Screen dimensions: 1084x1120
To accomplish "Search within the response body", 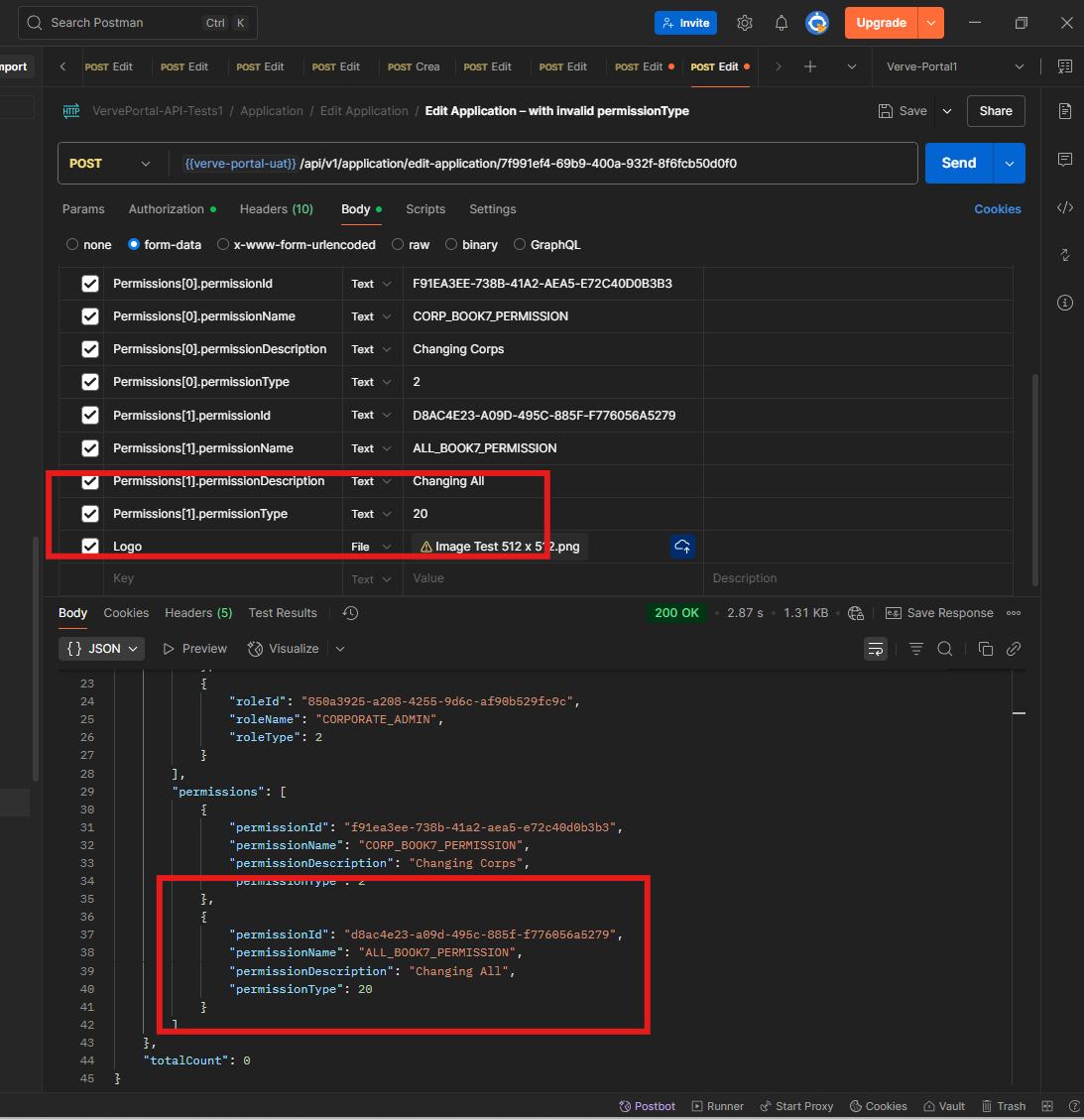I will click(945, 649).
